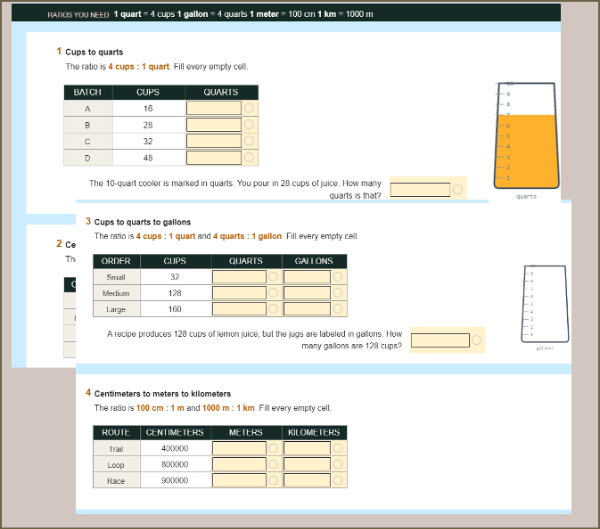Click the empty gallons jug gauge
The height and width of the screenshot is (529, 600).
click(x=545, y=304)
